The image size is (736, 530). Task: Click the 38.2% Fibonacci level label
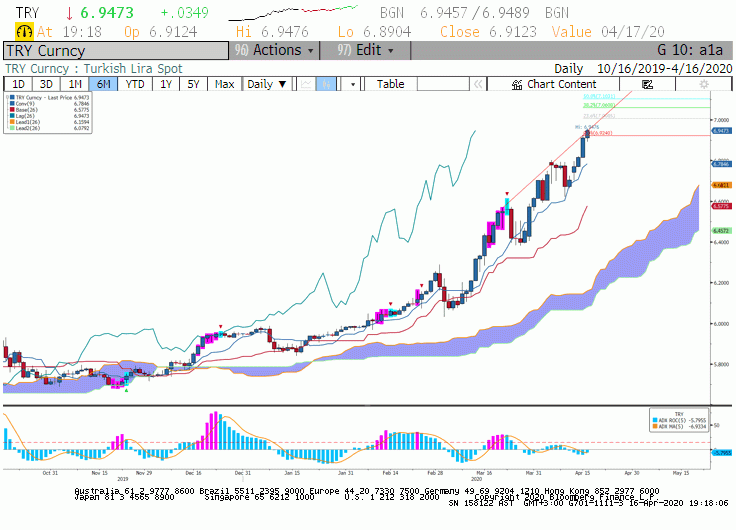pyautogui.click(x=598, y=105)
